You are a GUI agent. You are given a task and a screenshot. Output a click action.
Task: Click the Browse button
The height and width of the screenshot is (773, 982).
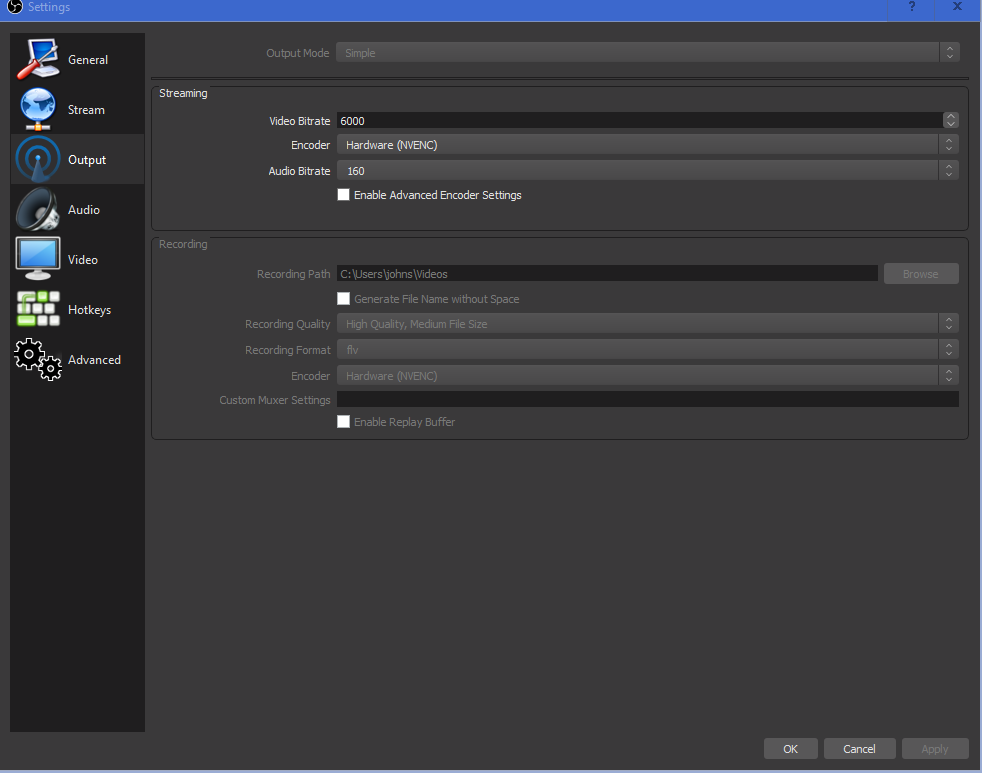(x=921, y=274)
